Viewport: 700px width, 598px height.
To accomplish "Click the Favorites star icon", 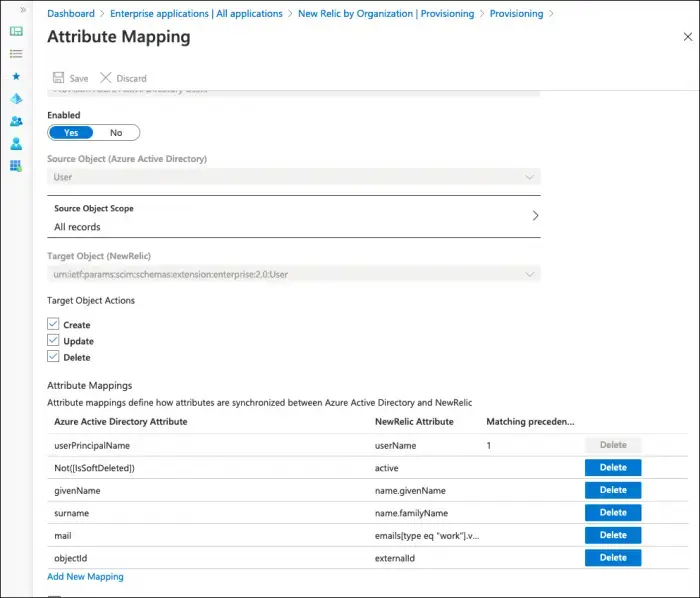I will click(x=16, y=76).
